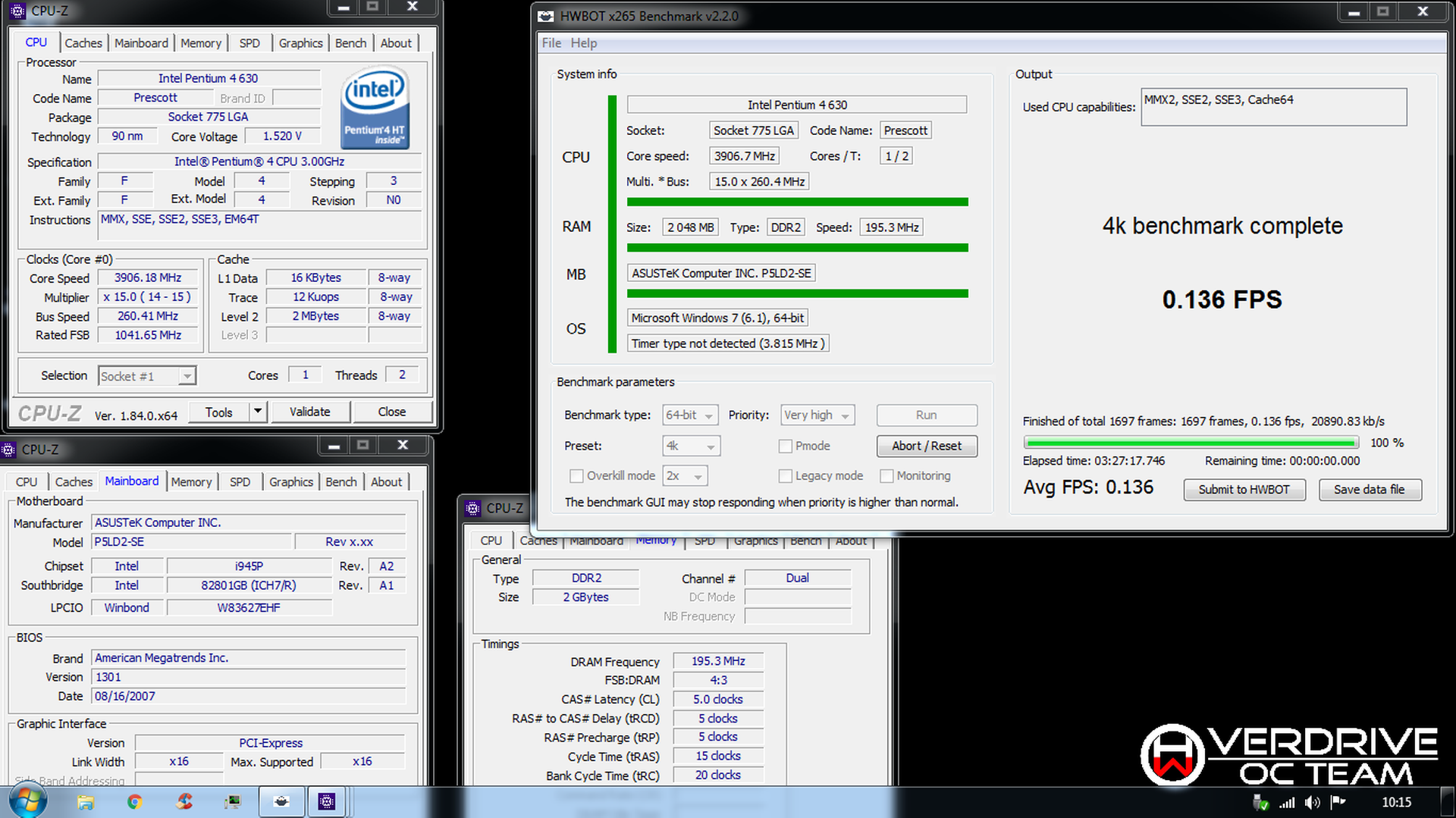This screenshot has height=818, width=1456.
Task: Click the Abort / Reset button
Action: pyautogui.click(x=927, y=446)
